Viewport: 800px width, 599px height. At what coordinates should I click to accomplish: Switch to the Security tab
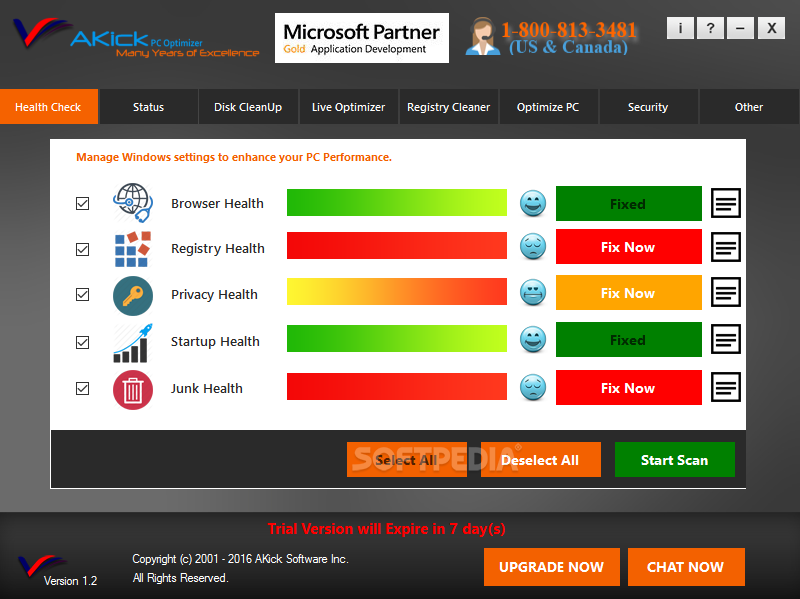tap(648, 107)
